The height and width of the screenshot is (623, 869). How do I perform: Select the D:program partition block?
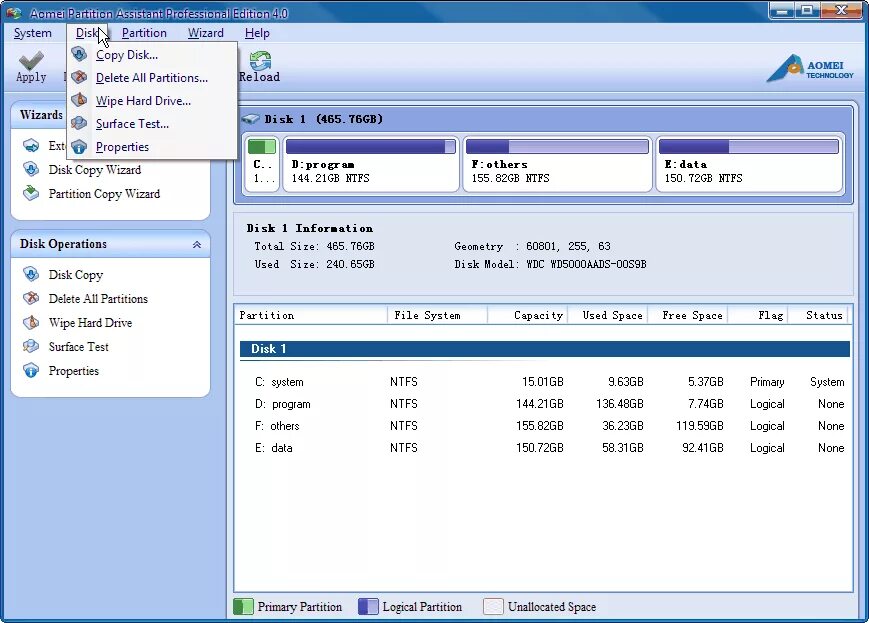coord(371,164)
